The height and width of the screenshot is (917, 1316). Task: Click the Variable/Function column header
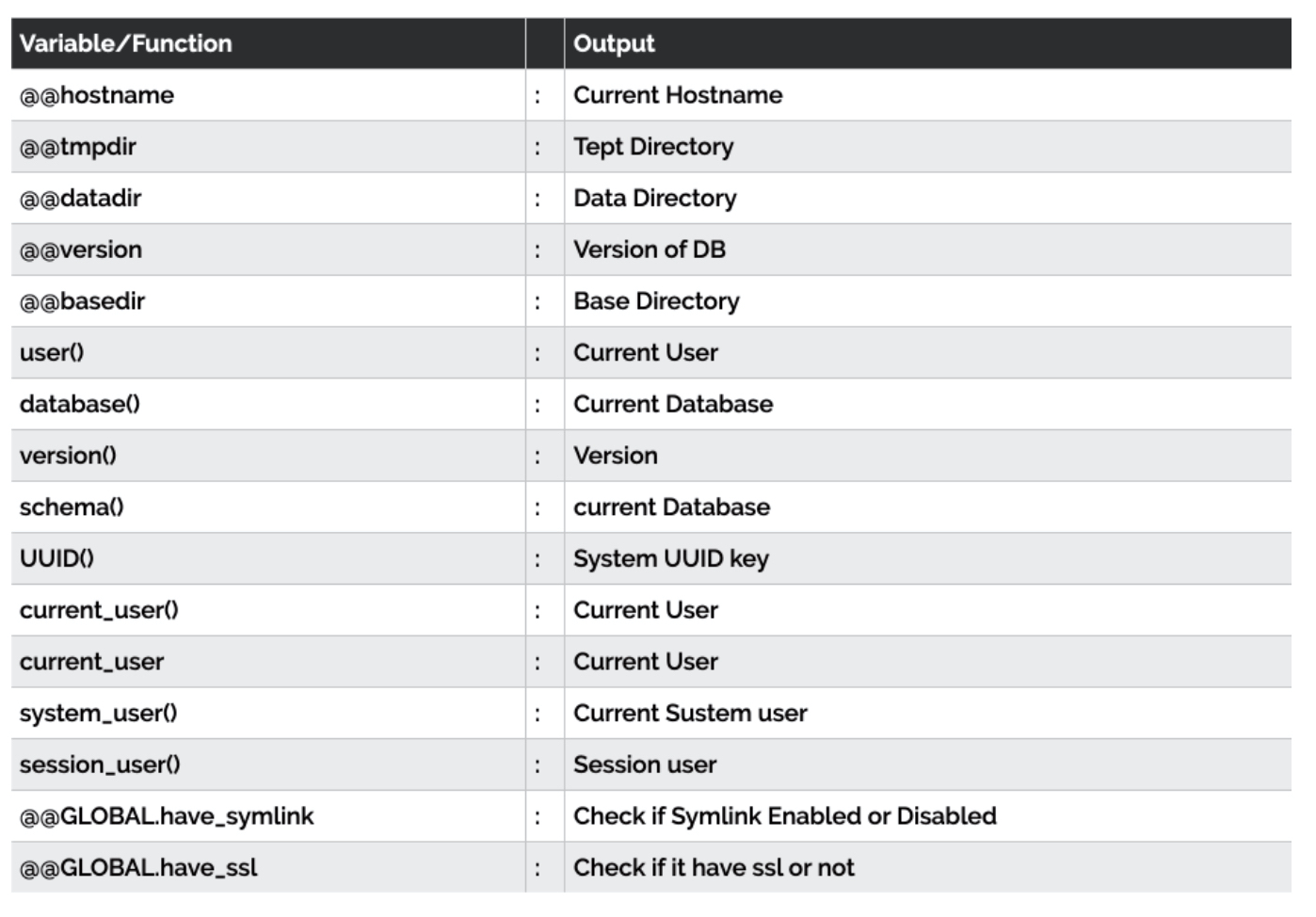click(268, 43)
